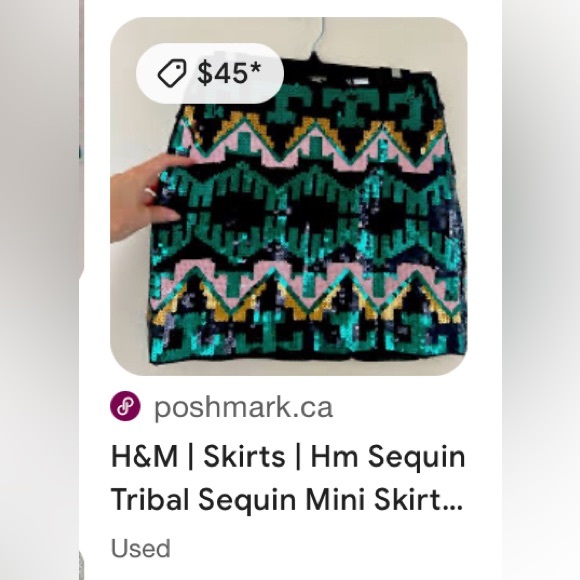The image size is (580, 580).
Task: Click the white price badge pill
Action: point(210,73)
